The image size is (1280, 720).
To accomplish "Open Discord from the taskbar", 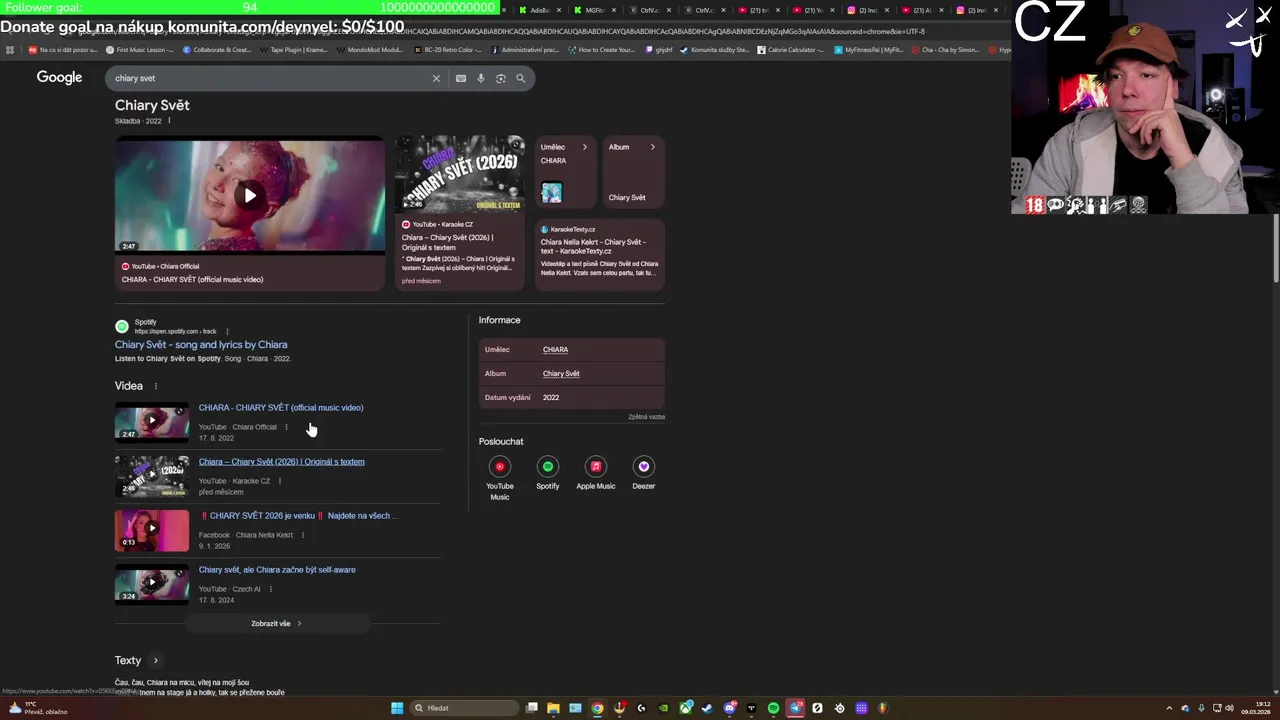I will coord(729,708).
